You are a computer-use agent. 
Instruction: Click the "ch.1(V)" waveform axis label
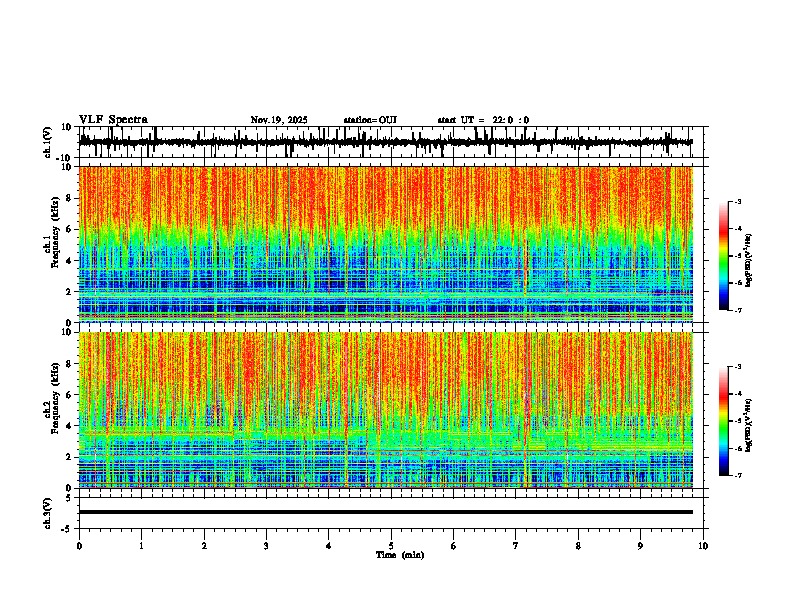(48, 142)
